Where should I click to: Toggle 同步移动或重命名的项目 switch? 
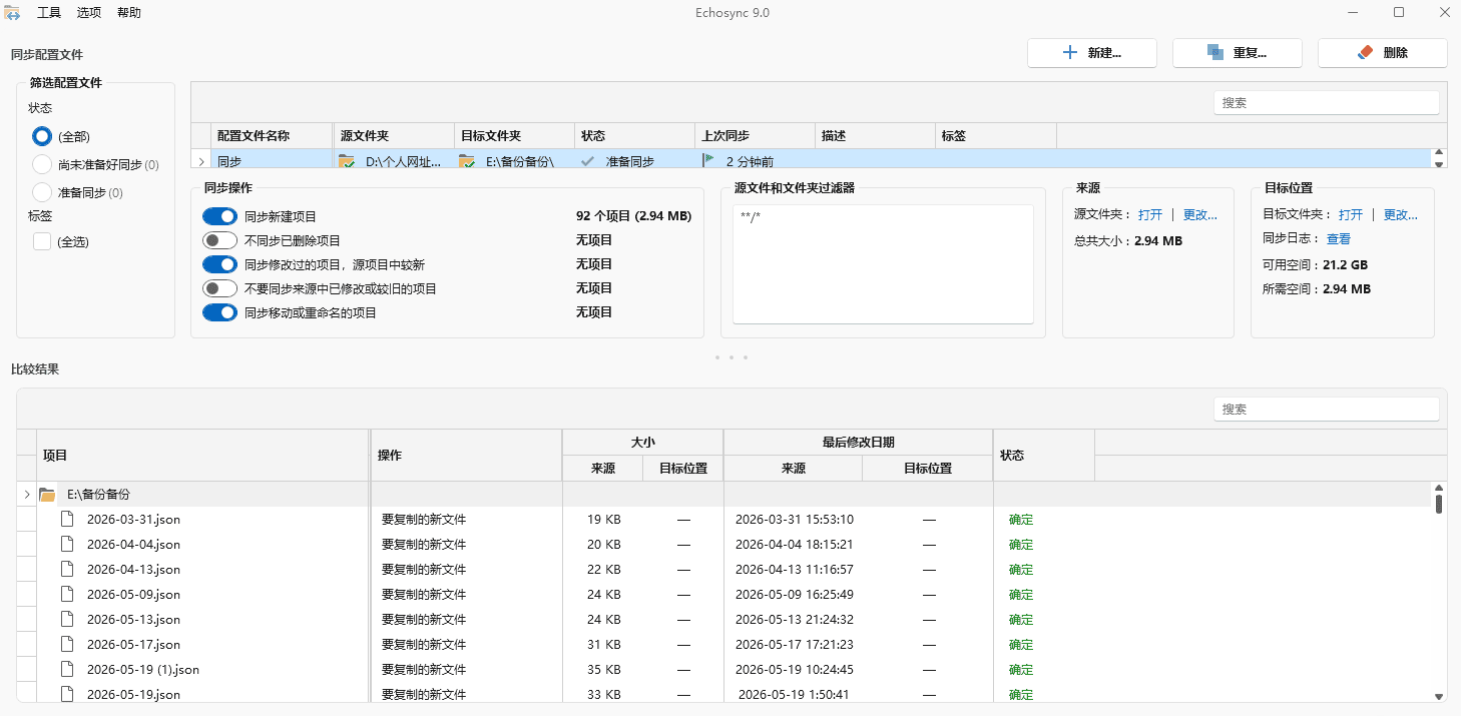219,312
